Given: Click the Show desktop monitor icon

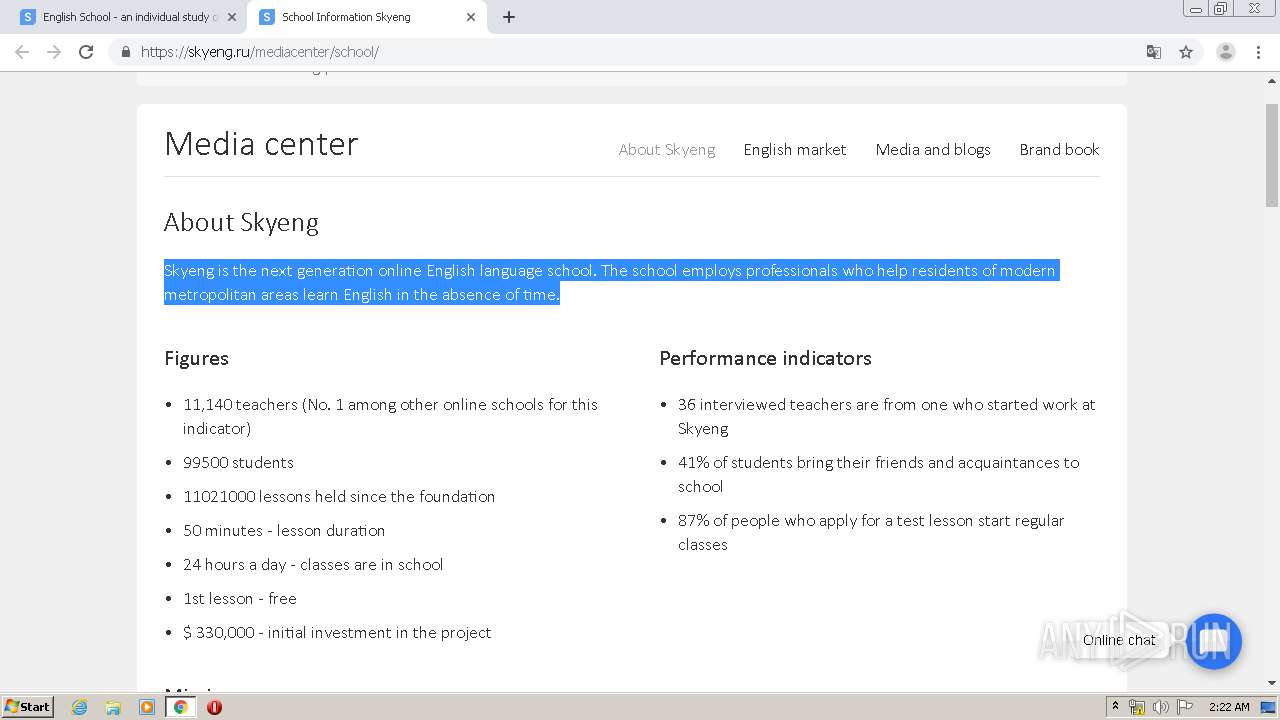Looking at the screenshot, I should [x=1268, y=707].
